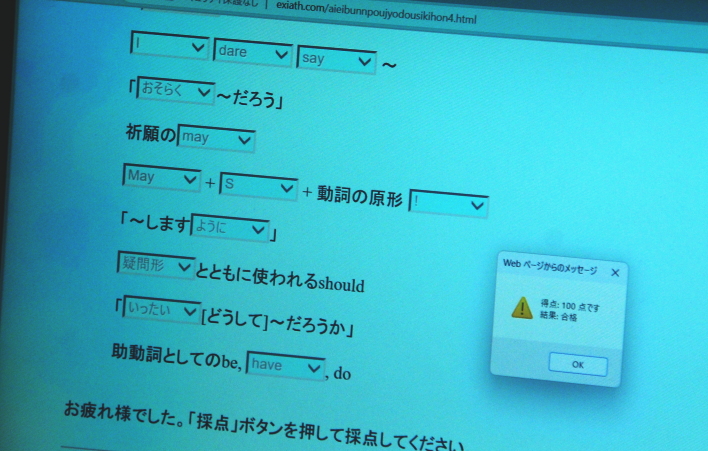Image resolution: width=708 pixels, height=451 pixels.
Task: Expand the "S" subject dropdown
Action: tap(258, 185)
